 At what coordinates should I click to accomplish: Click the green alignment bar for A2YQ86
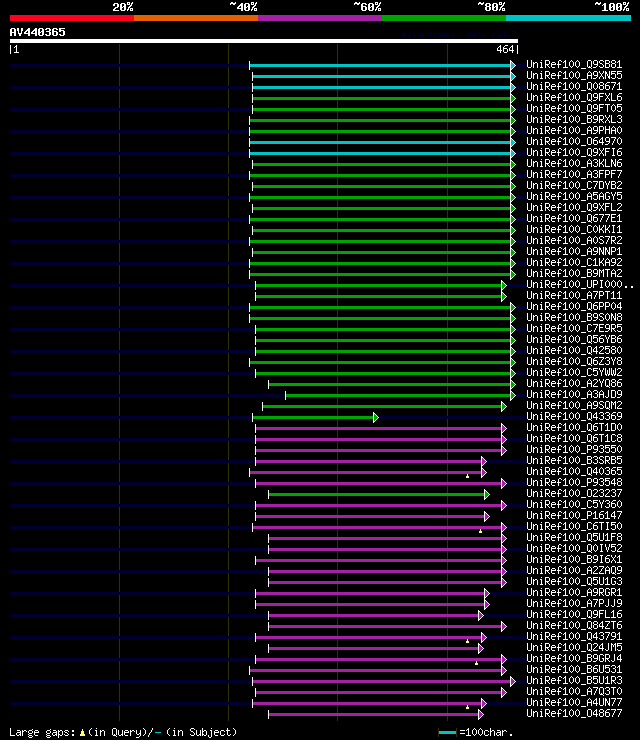coord(389,385)
